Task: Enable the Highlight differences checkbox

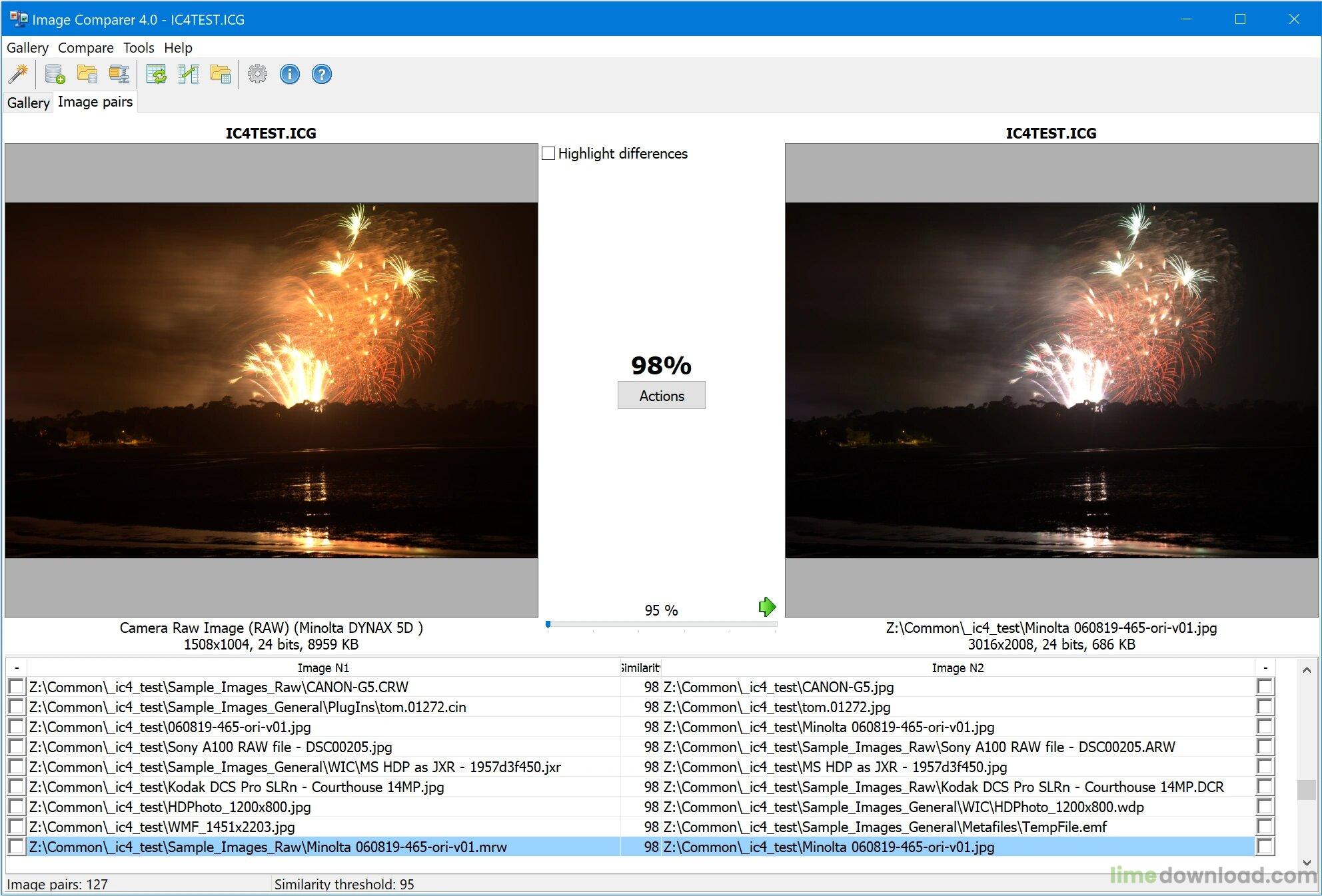Action: [x=548, y=153]
